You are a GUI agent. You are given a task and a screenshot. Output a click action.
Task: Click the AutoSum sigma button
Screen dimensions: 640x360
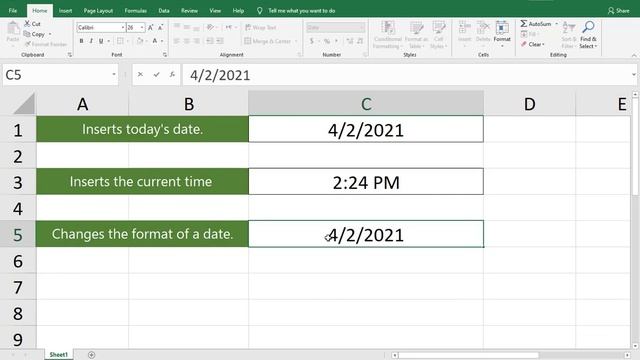536,24
